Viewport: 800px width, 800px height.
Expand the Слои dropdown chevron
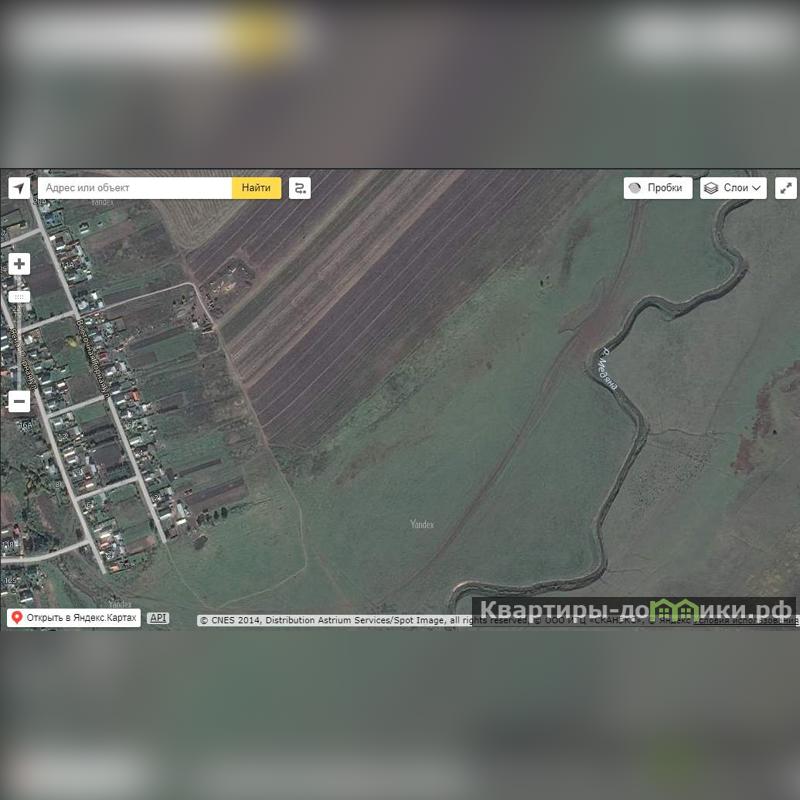pos(757,188)
